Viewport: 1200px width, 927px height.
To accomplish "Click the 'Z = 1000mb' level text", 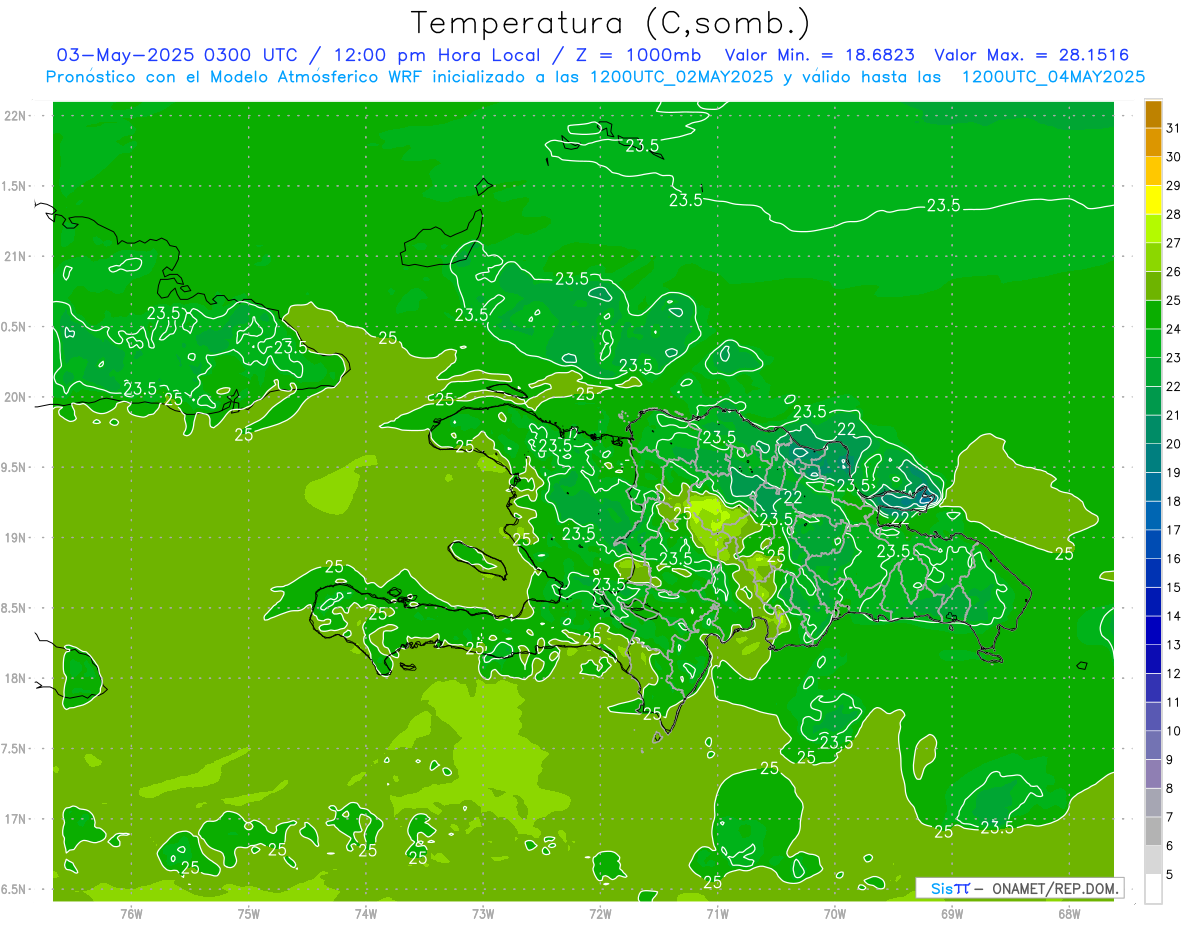I will pyautogui.click(x=636, y=54).
